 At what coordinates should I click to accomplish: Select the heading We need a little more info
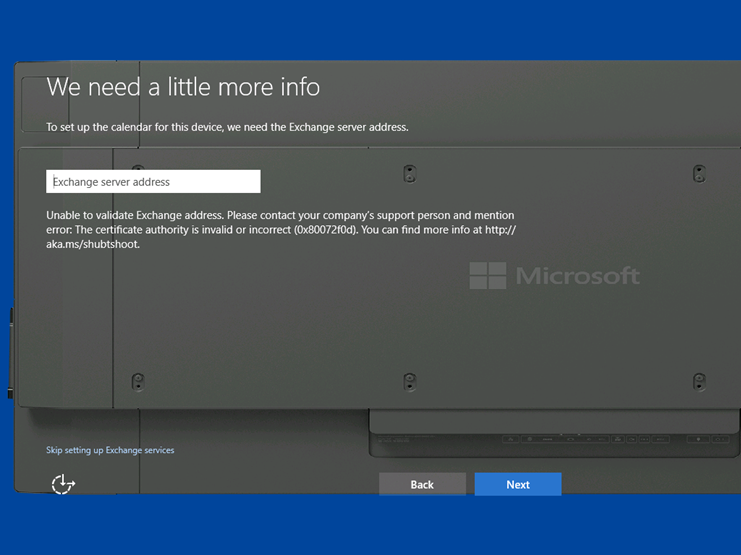pyautogui.click(x=183, y=87)
